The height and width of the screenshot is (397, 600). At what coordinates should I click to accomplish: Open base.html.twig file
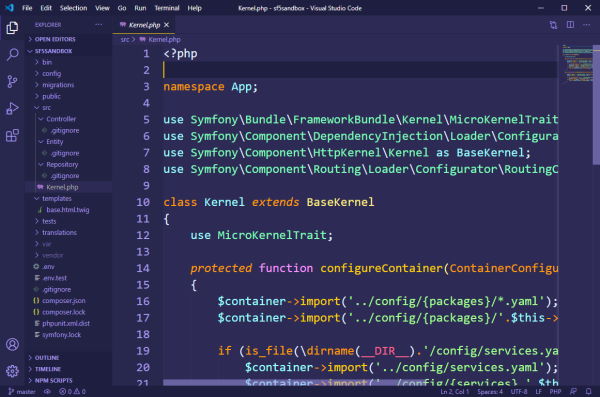click(69, 210)
